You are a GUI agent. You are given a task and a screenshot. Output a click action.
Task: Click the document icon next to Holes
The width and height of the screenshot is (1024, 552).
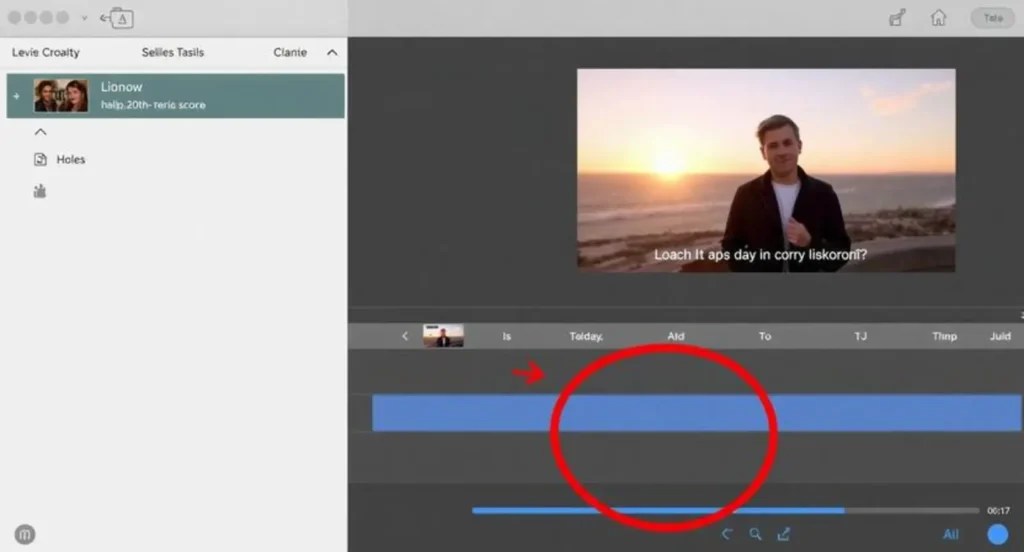[x=40, y=159]
